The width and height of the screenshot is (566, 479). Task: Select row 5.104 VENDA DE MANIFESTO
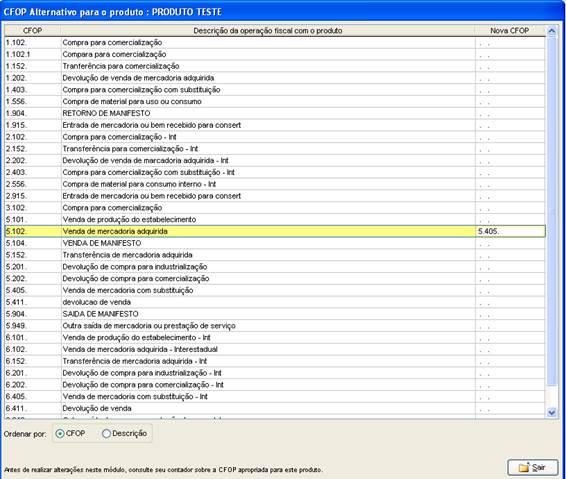(x=275, y=243)
